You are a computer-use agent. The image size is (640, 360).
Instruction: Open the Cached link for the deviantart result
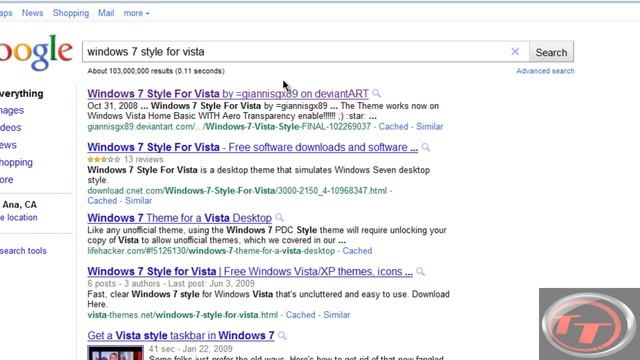393,127
